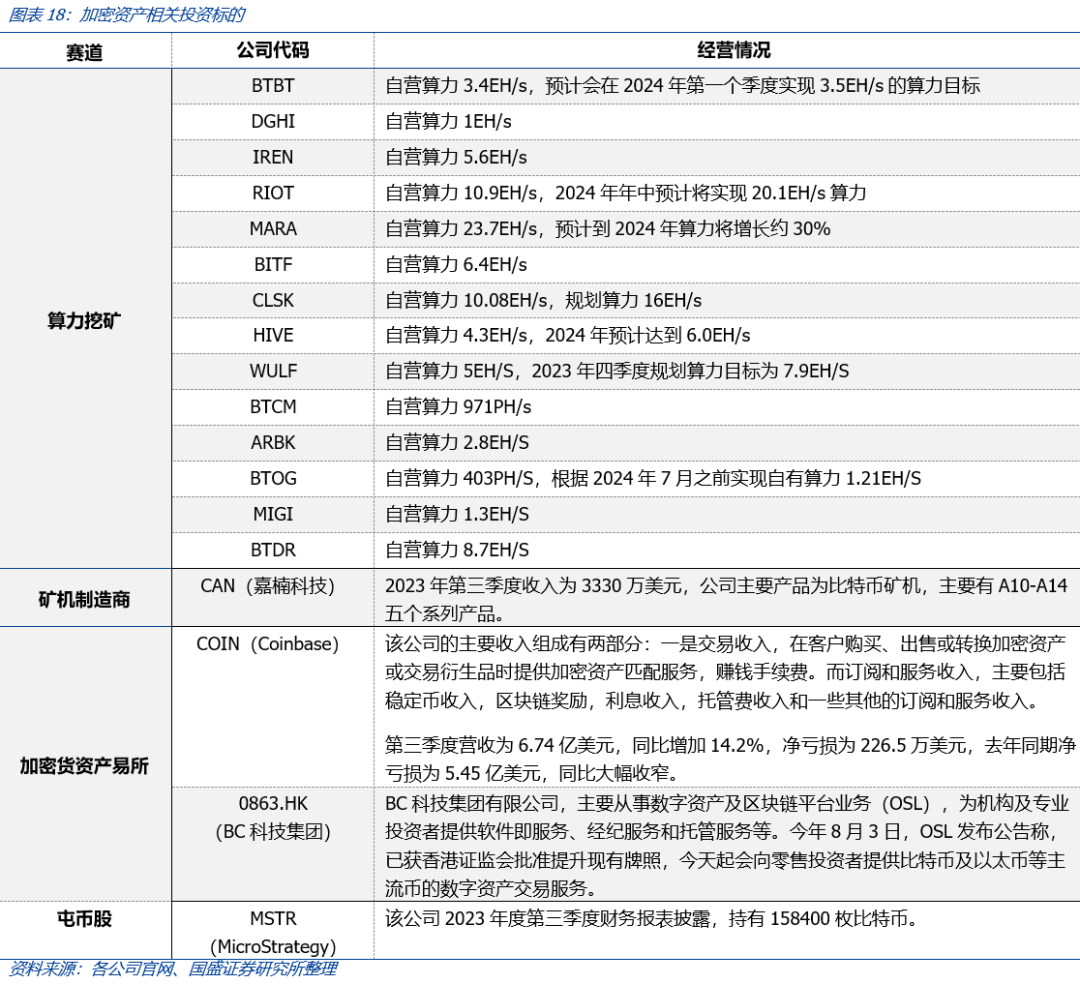Viewport: 1080px width, 984px height.
Task: Select the BTBT ticker cell
Action: (273, 86)
